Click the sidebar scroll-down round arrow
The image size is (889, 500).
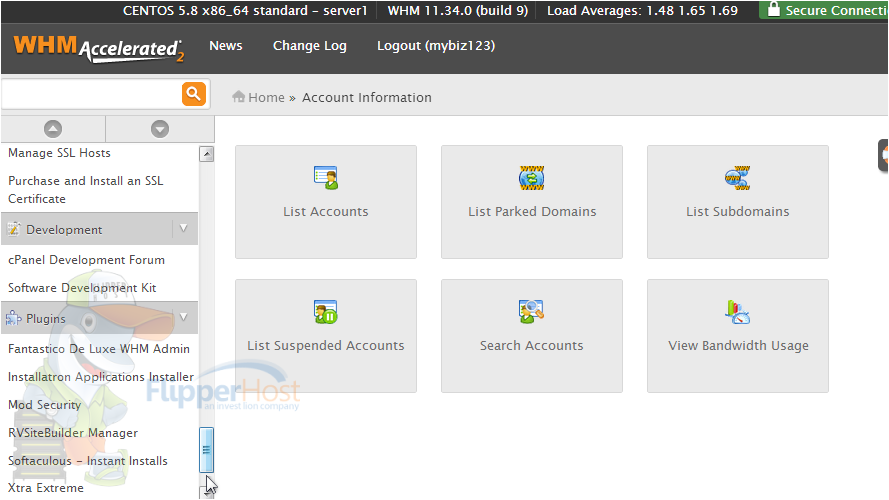pos(160,129)
